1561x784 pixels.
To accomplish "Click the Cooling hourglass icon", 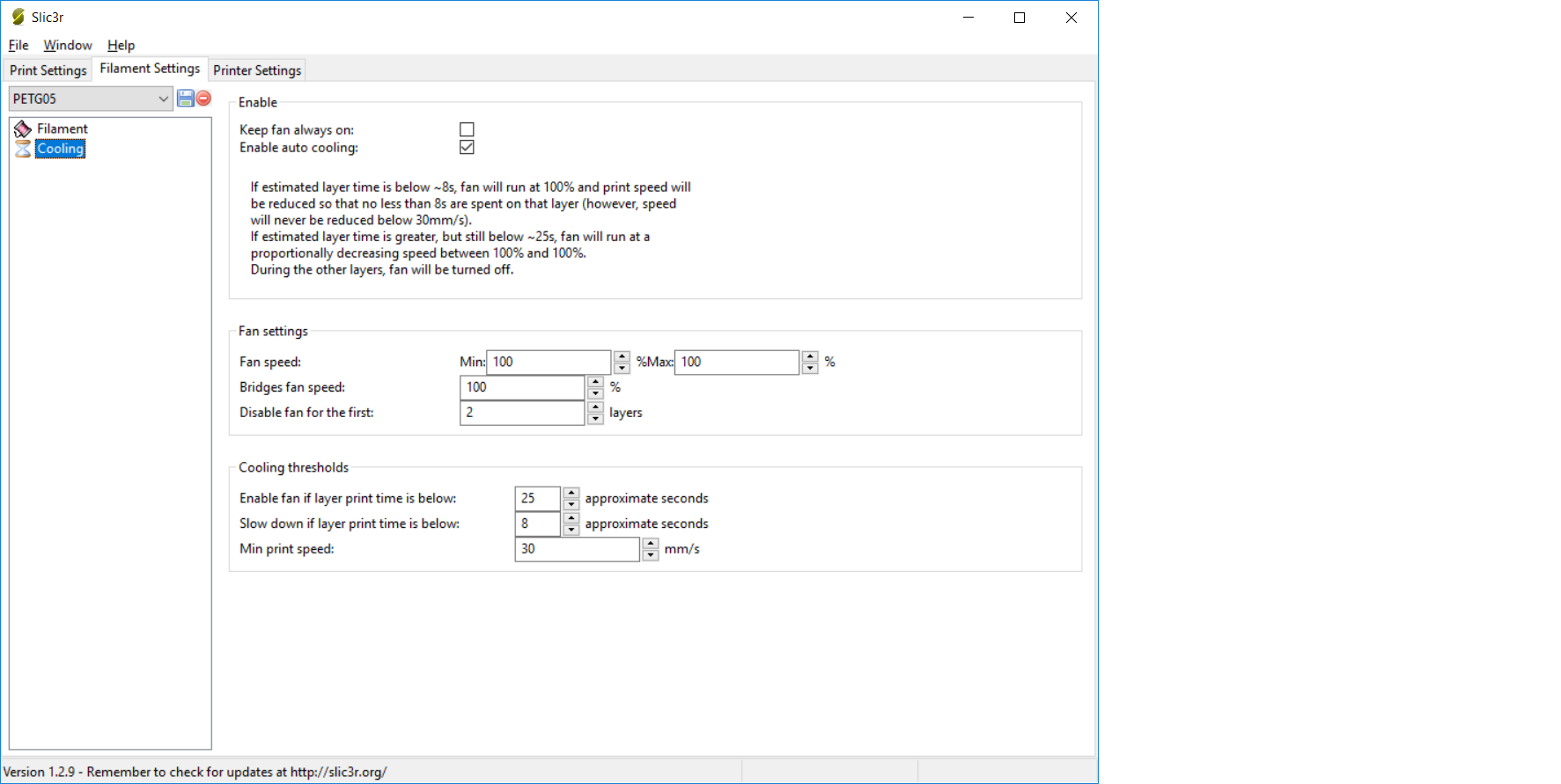I will 23,149.
